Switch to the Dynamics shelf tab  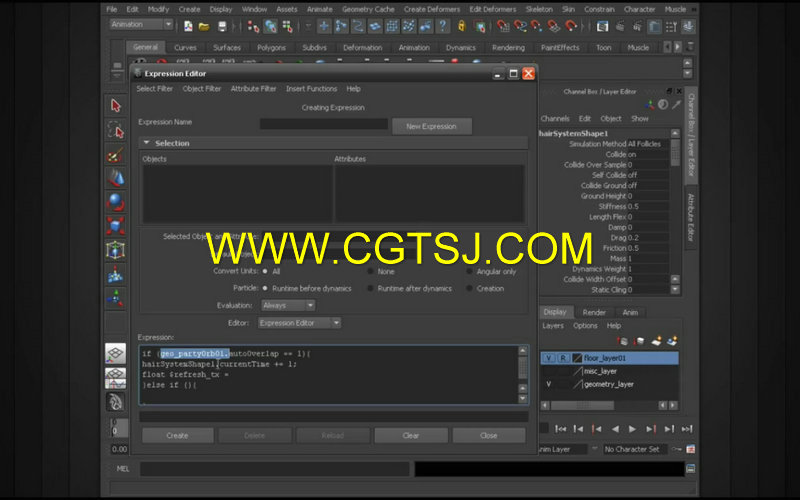(460, 47)
